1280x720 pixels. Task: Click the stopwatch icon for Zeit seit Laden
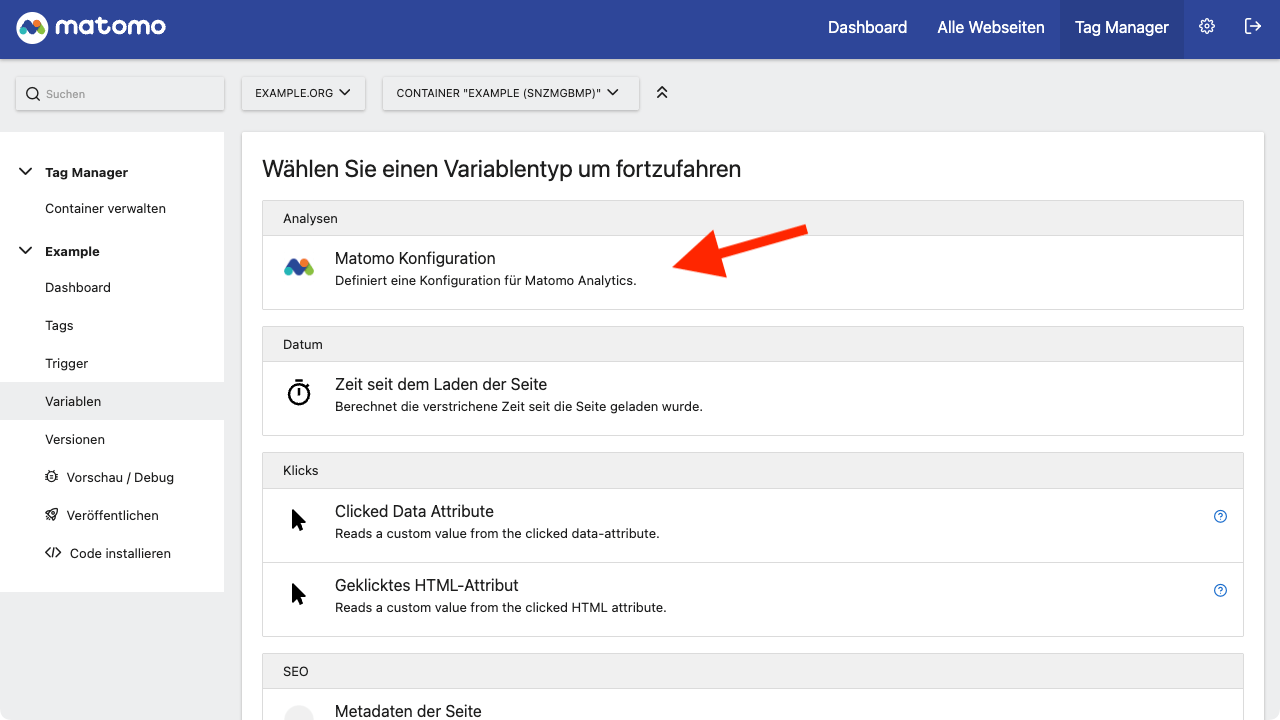coord(299,393)
